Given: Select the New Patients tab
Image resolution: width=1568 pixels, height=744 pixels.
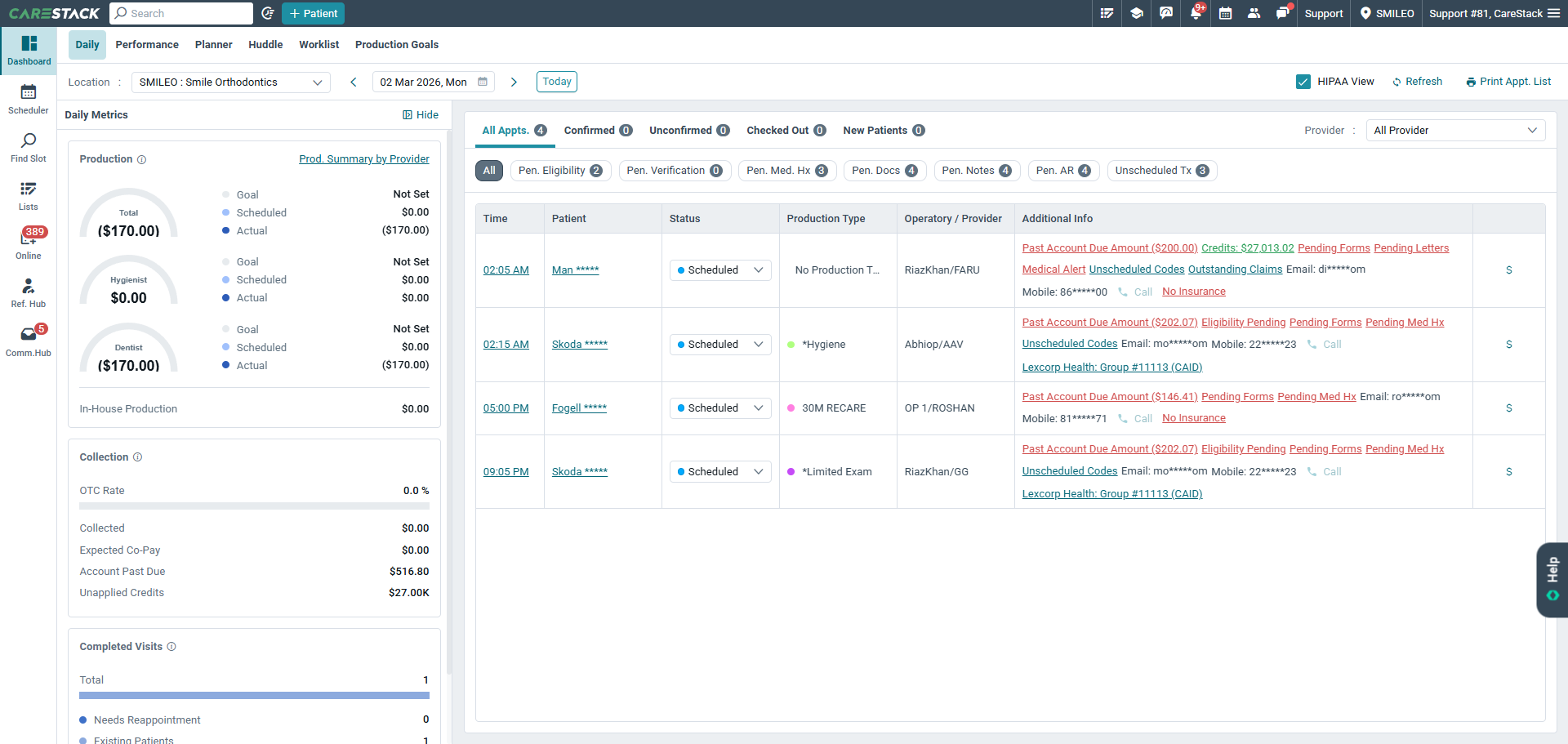Looking at the screenshot, I should click(x=884, y=131).
